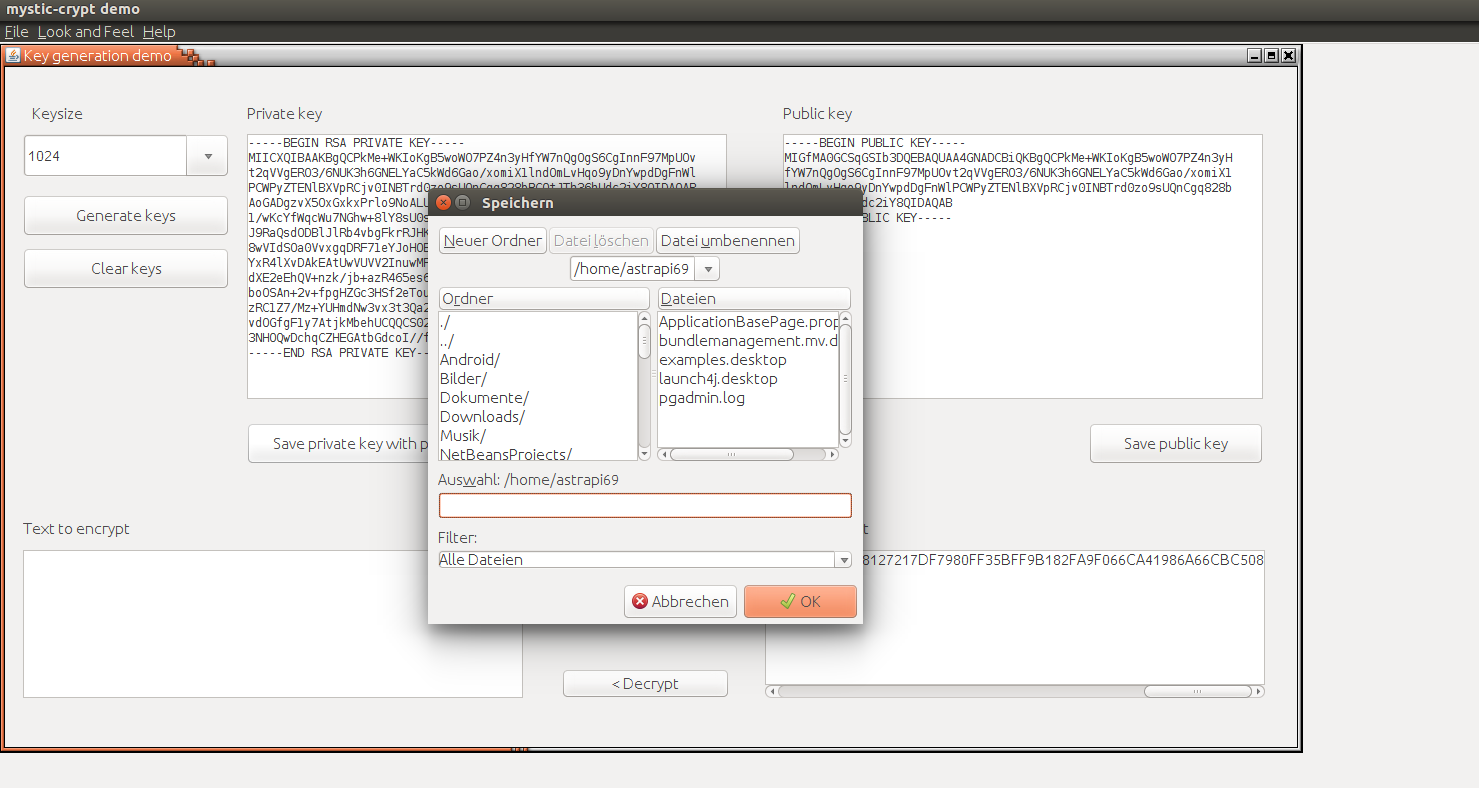
Task: Click the Java coffee-cup icon beside 'Key generation demo'
Action: (x=12, y=55)
